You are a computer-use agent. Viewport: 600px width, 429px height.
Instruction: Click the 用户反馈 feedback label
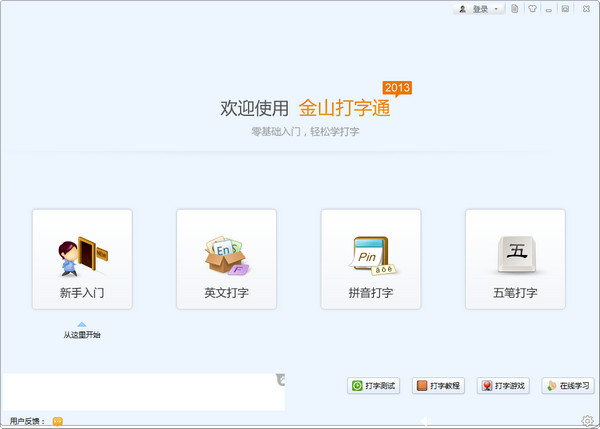pos(26,421)
